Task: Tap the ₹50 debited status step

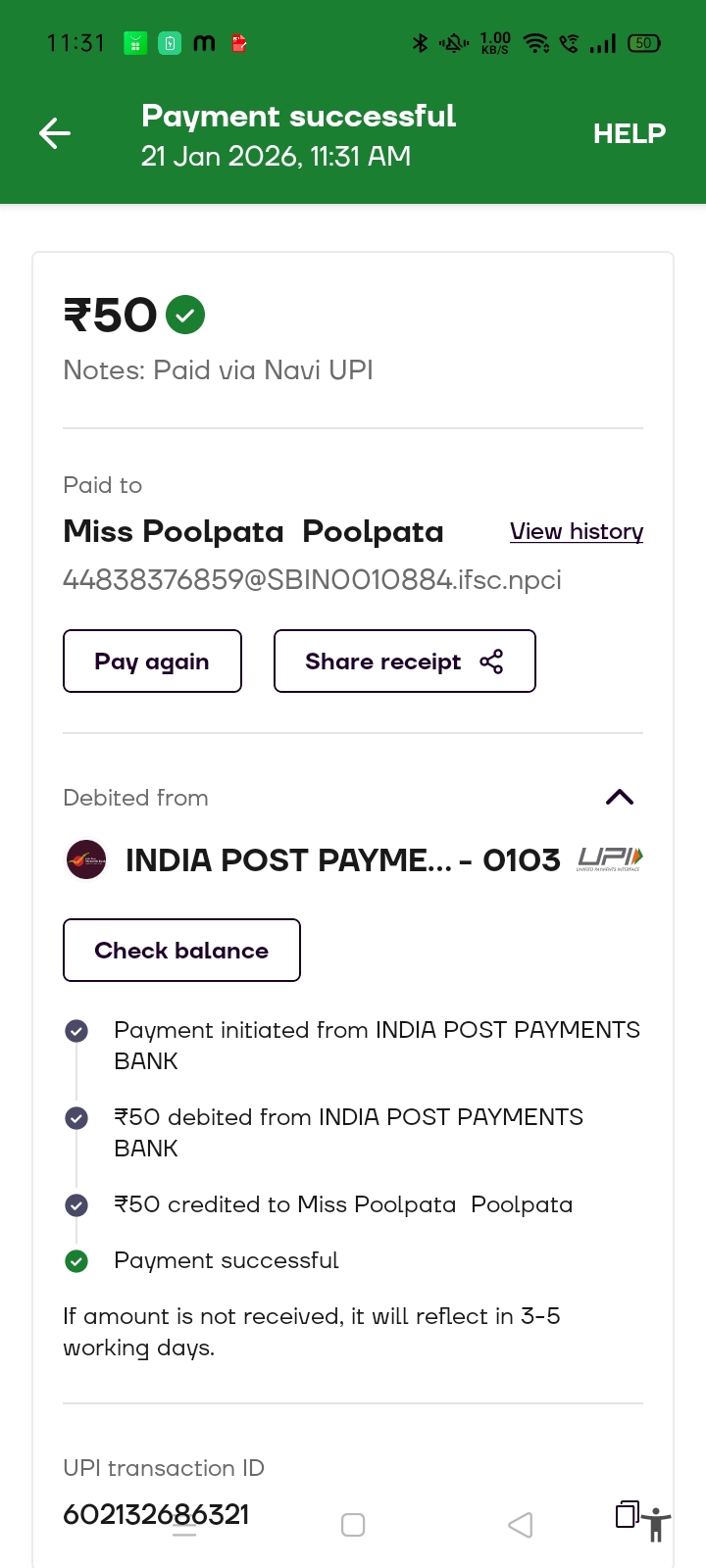Action: click(x=348, y=1132)
